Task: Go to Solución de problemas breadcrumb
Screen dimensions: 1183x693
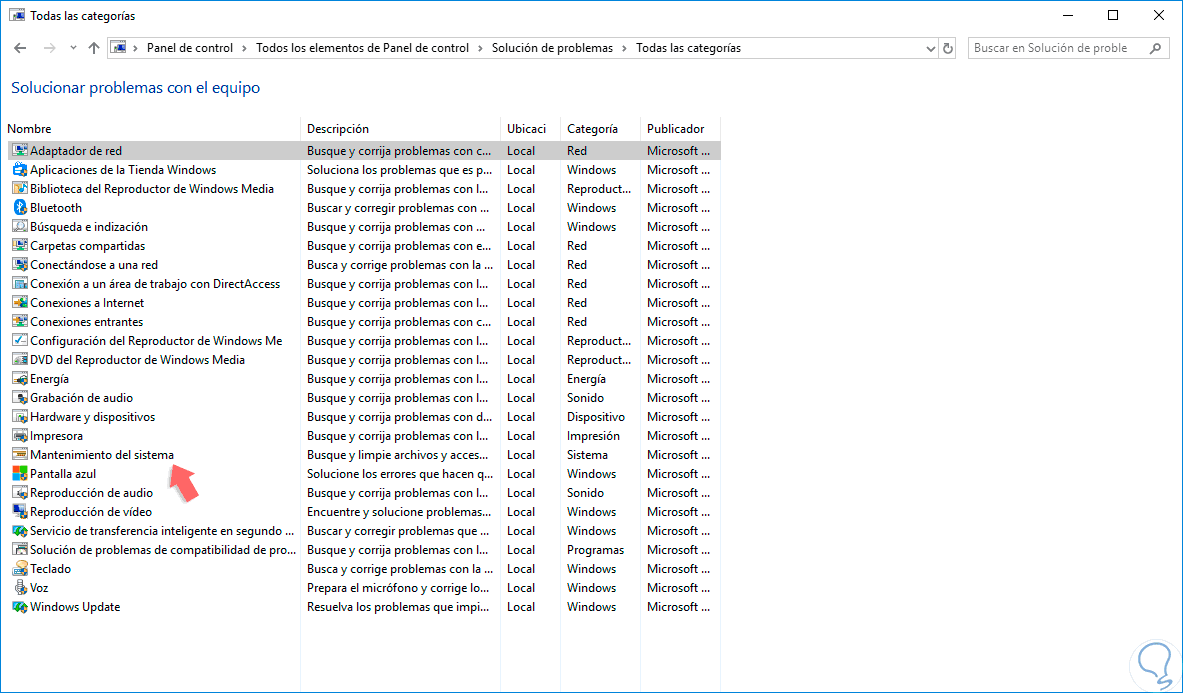Action: pos(552,48)
